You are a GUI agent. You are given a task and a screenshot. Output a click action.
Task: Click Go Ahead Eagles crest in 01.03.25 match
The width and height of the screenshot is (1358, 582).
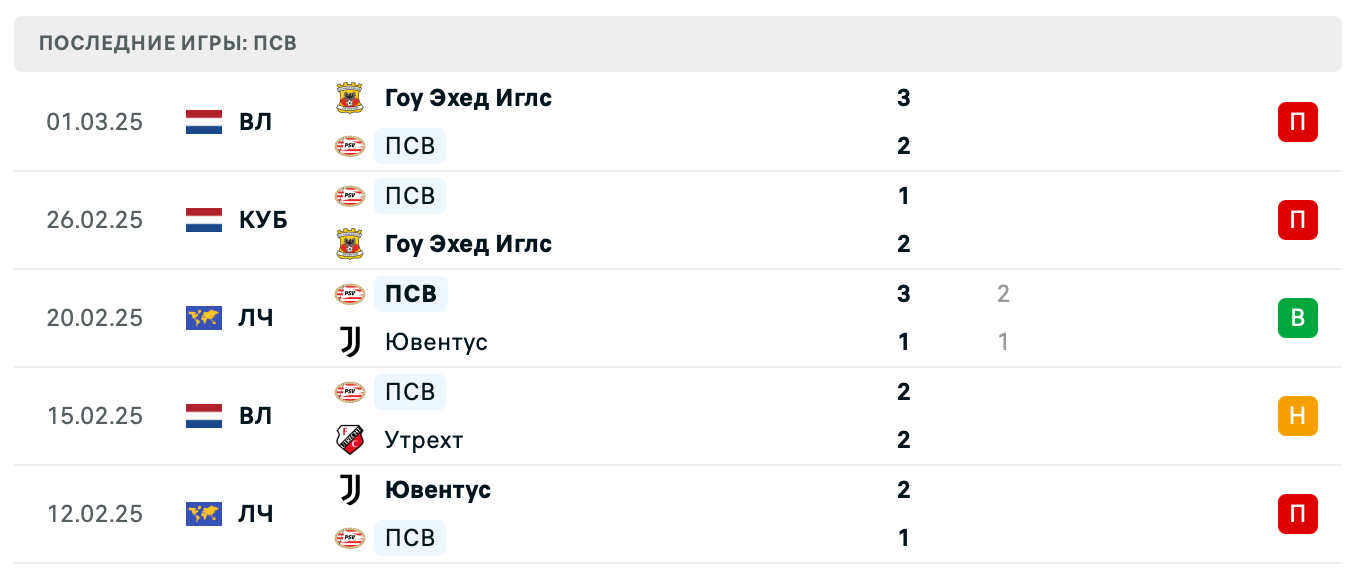349,98
